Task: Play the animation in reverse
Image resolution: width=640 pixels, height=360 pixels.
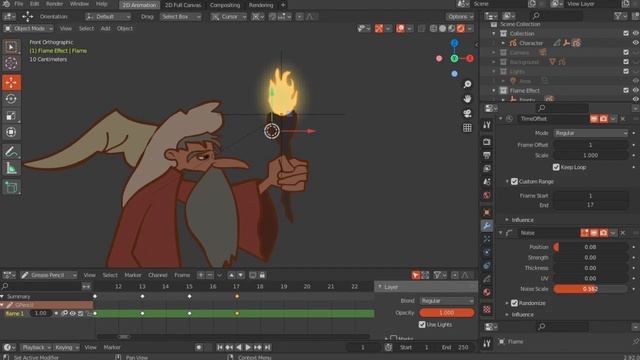Action: click(x=239, y=347)
